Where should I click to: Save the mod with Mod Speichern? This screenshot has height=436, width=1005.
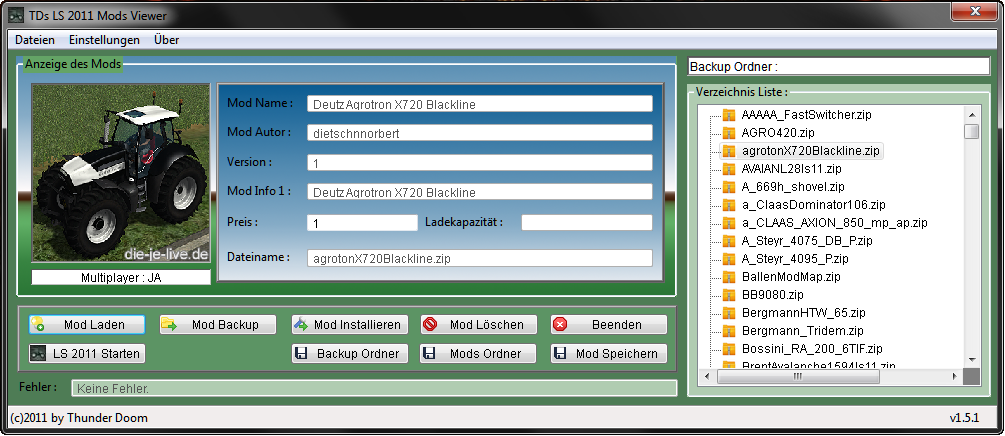click(x=609, y=353)
